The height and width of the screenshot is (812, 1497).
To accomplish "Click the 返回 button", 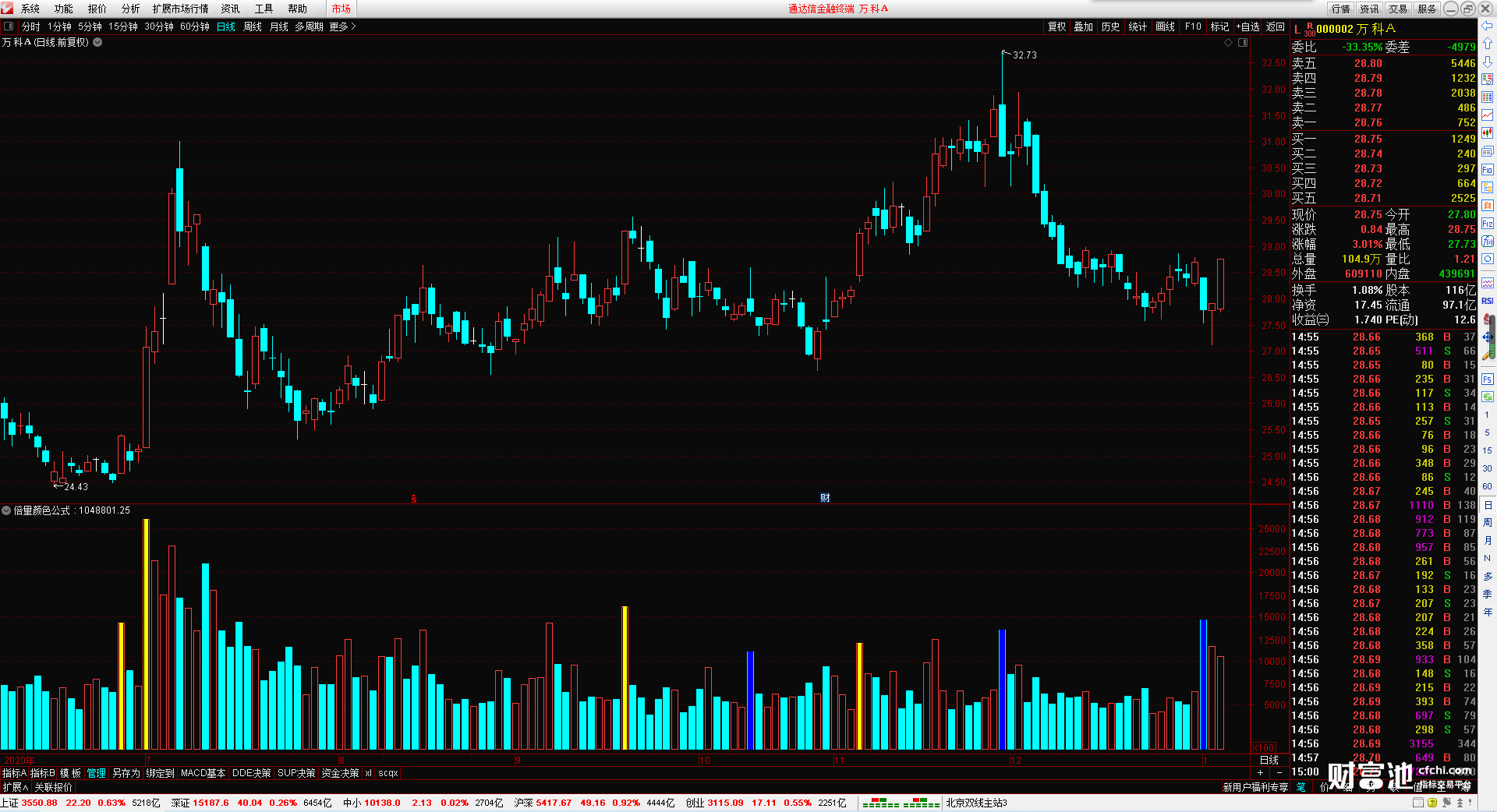I will 1276,26.
